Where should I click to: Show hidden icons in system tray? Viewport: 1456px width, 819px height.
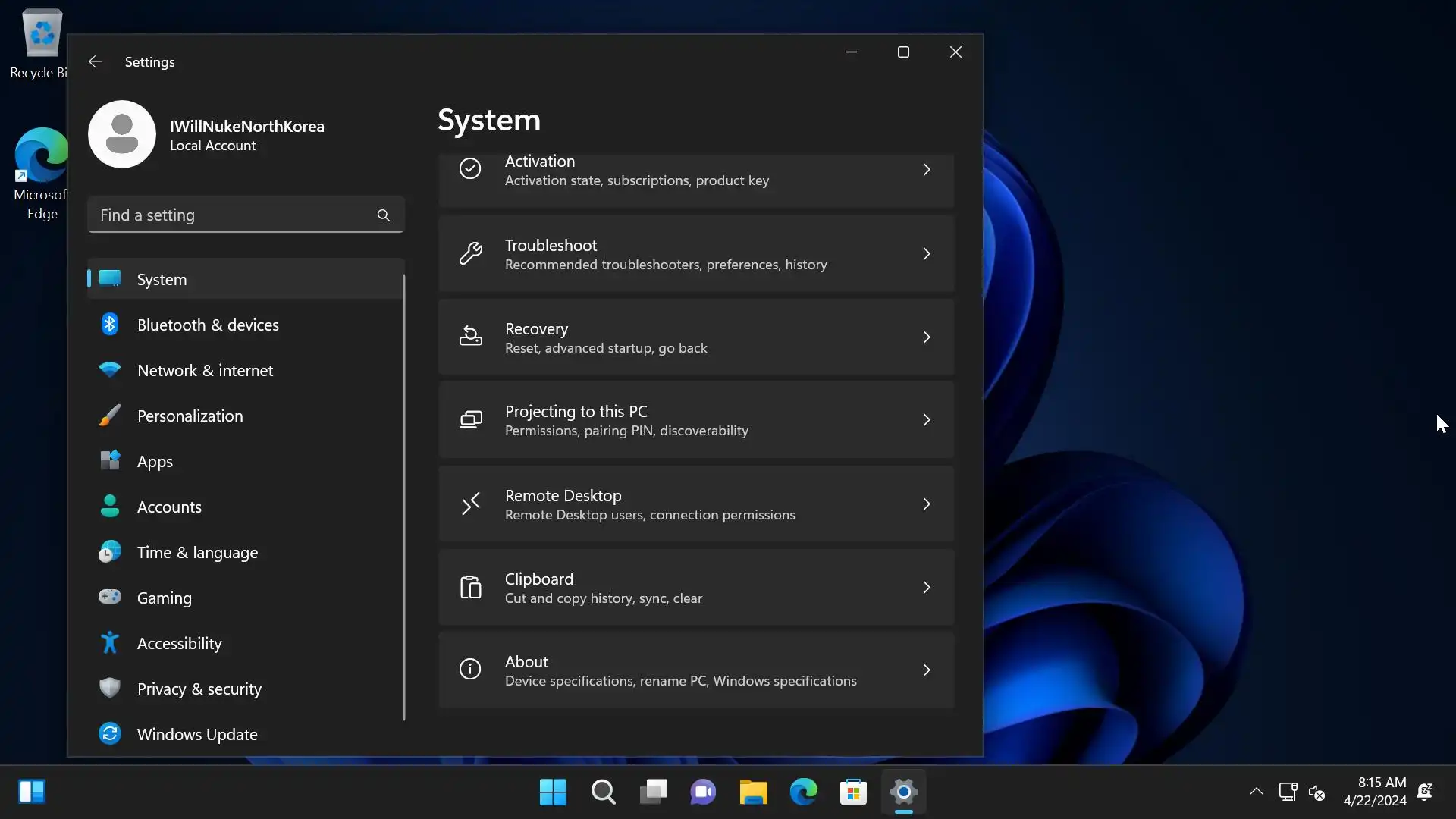(1256, 792)
